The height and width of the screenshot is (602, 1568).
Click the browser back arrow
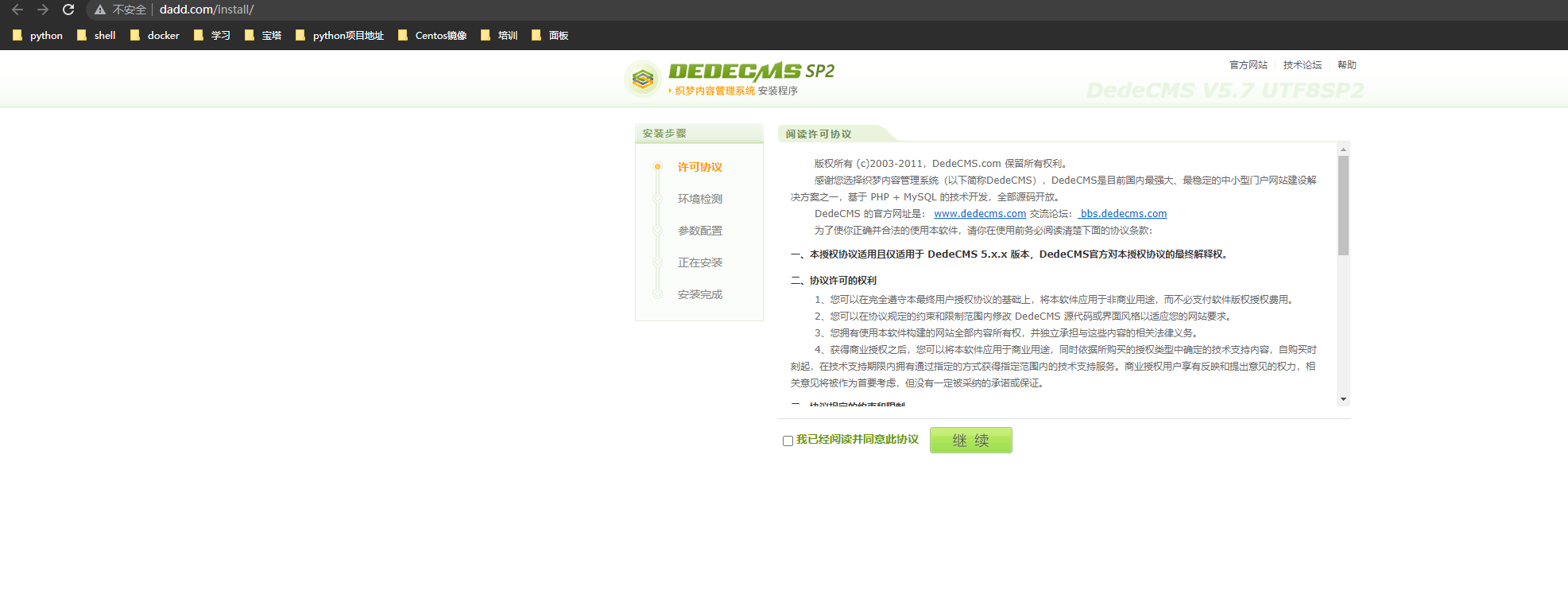17,10
